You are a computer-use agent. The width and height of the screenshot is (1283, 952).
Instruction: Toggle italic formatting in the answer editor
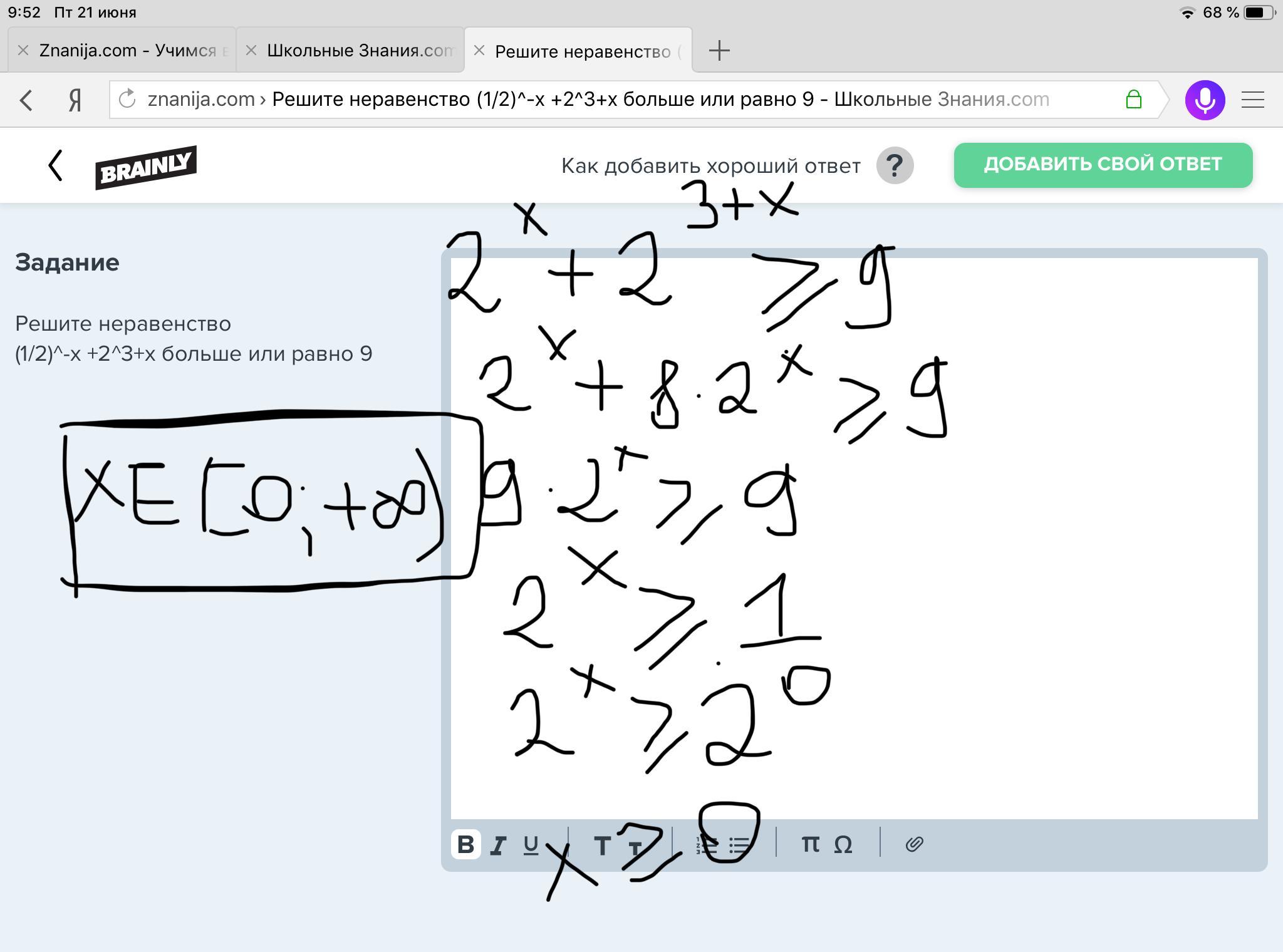(x=498, y=846)
